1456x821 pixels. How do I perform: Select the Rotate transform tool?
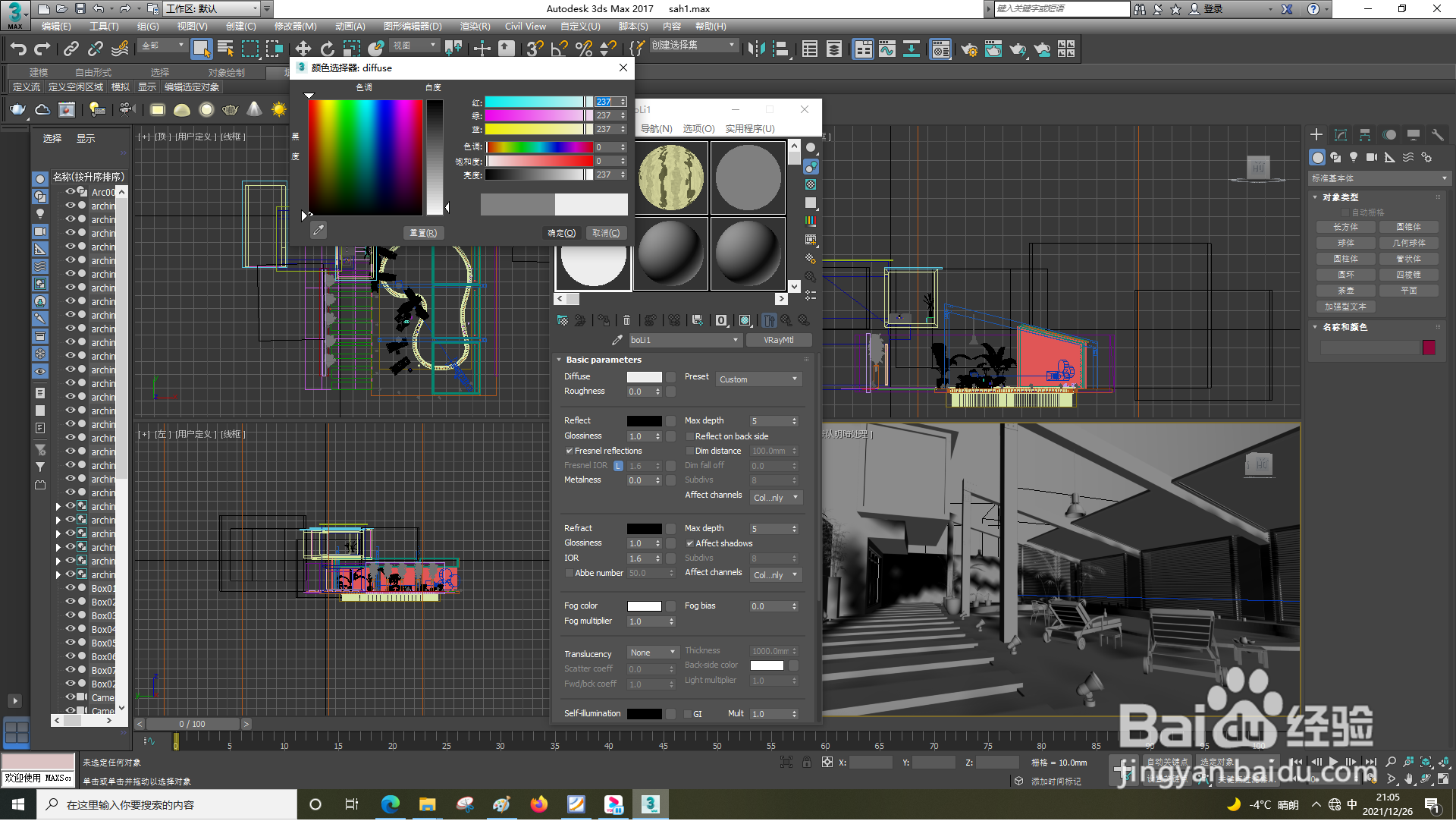[327, 49]
